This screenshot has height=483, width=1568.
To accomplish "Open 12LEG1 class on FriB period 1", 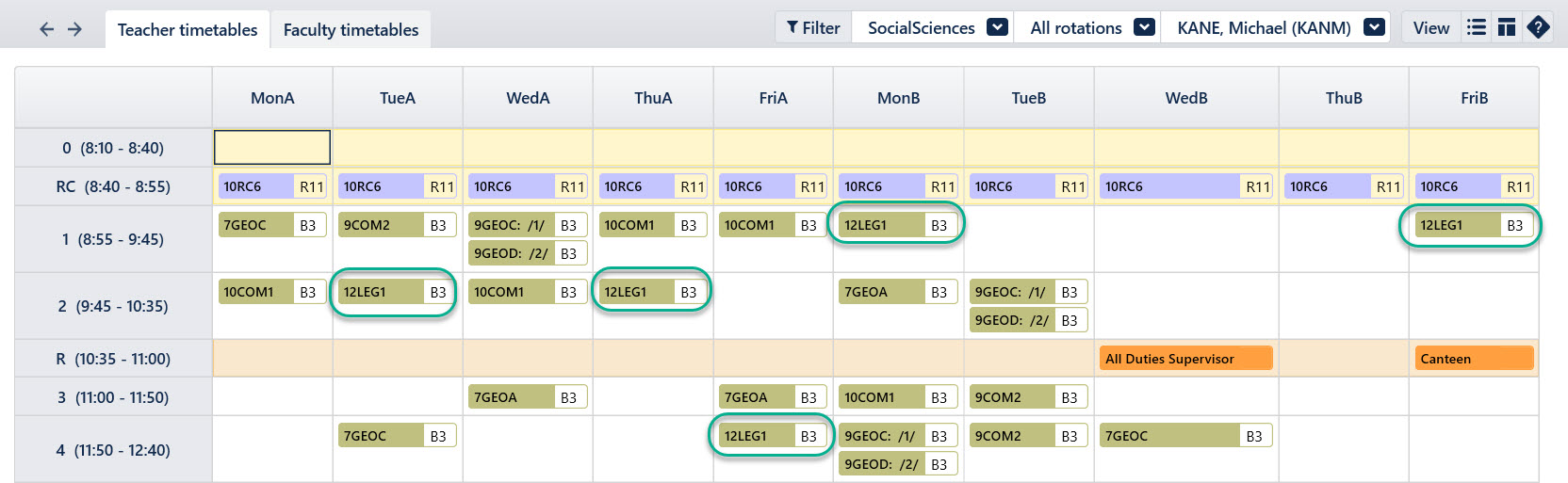I will [x=1471, y=226].
